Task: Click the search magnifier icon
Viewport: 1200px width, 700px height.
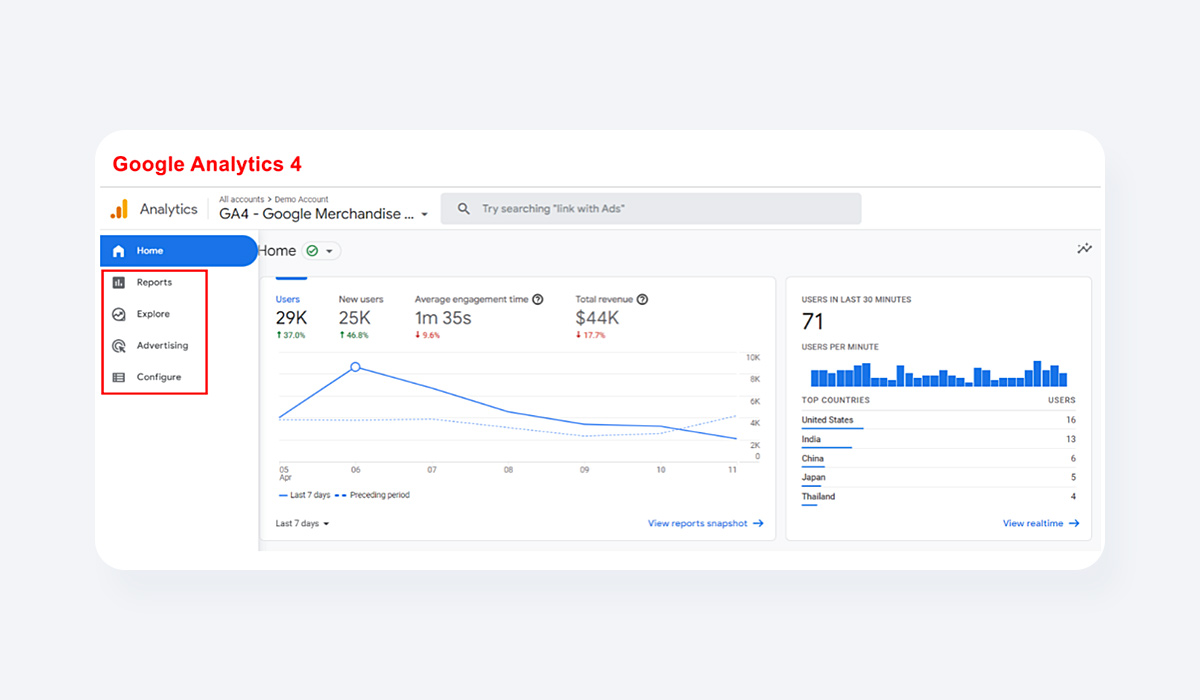Action: click(463, 209)
